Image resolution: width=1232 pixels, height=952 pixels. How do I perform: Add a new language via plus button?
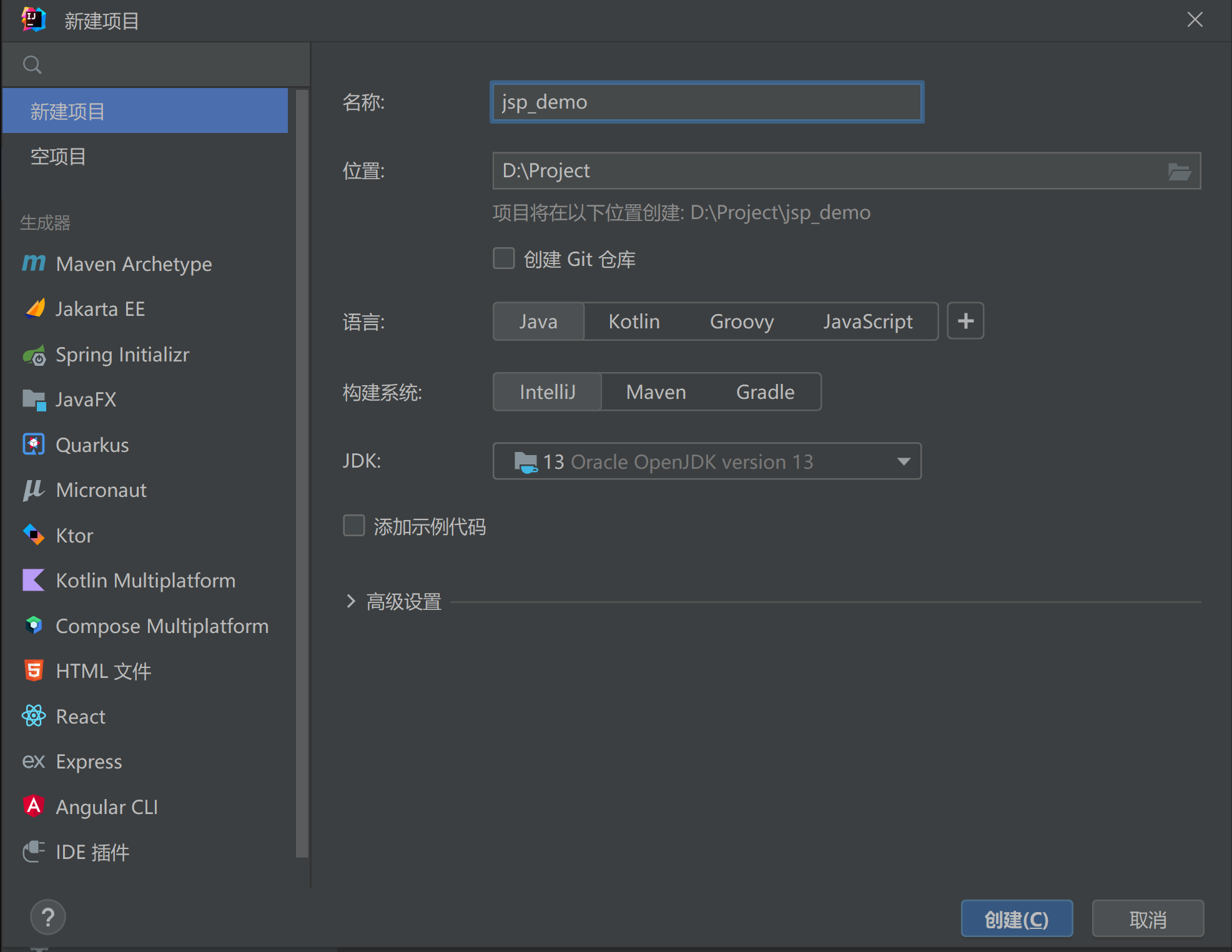[x=965, y=321]
